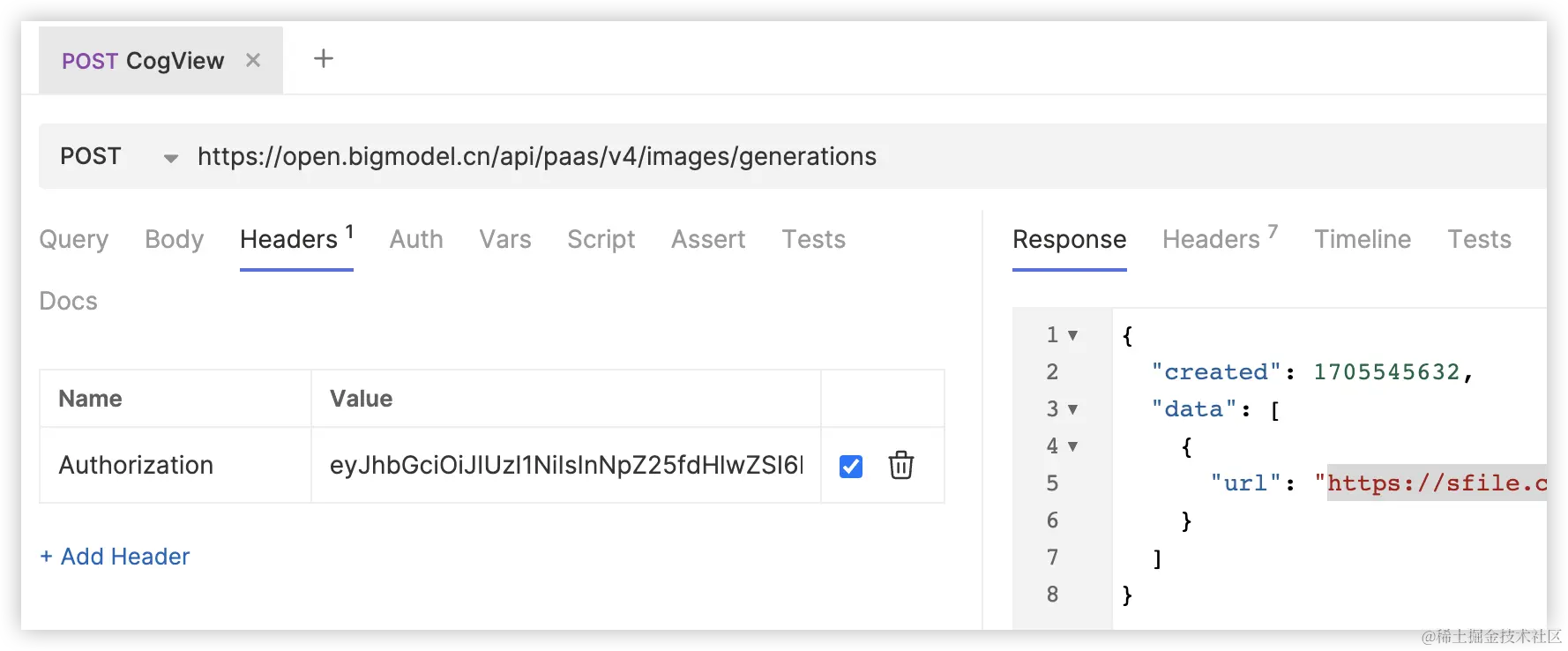Select the Auth tab
The image size is (1568, 651).
coord(416,239)
